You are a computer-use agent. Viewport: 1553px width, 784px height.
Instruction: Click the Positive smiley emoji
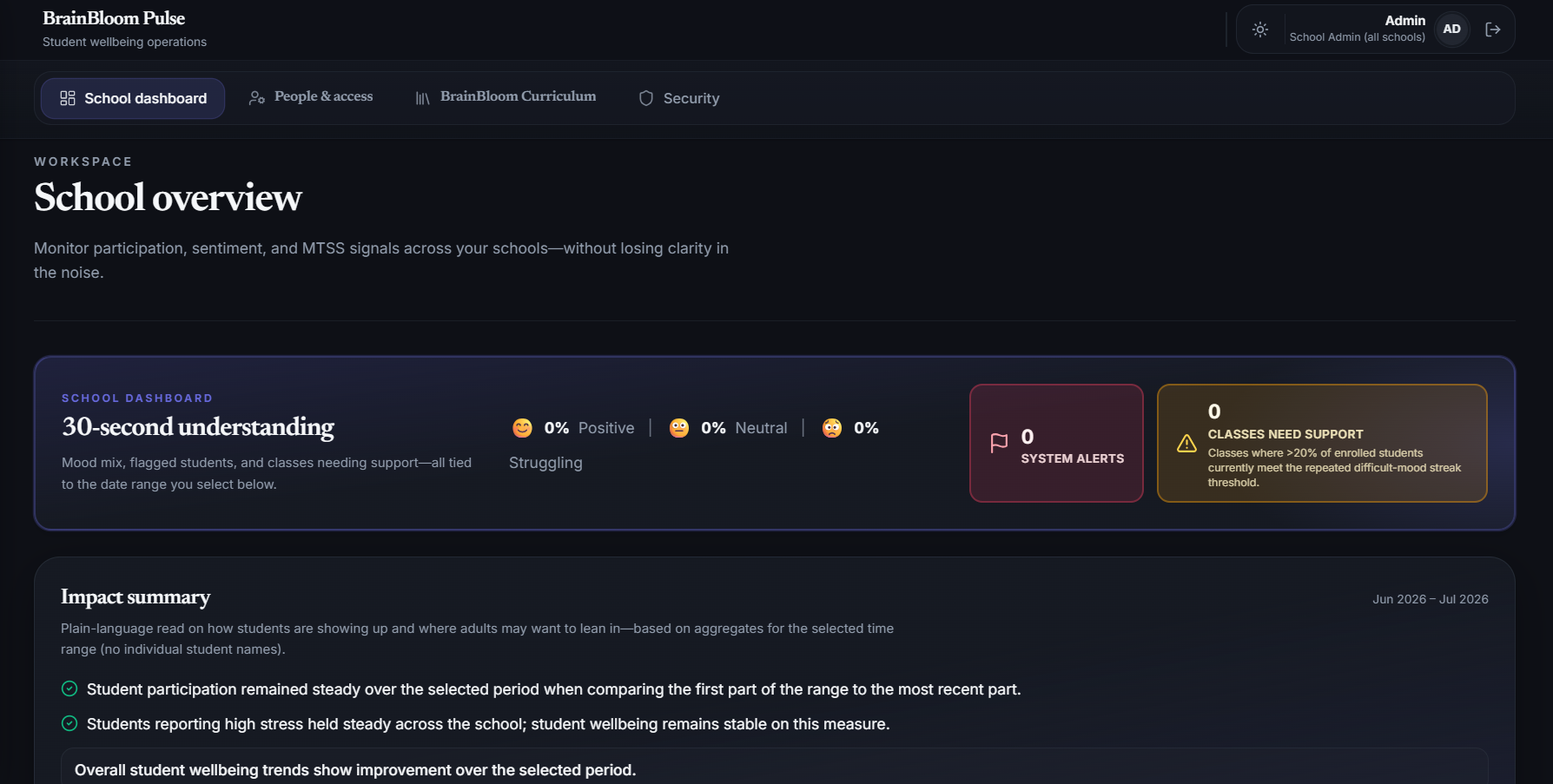pos(522,428)
